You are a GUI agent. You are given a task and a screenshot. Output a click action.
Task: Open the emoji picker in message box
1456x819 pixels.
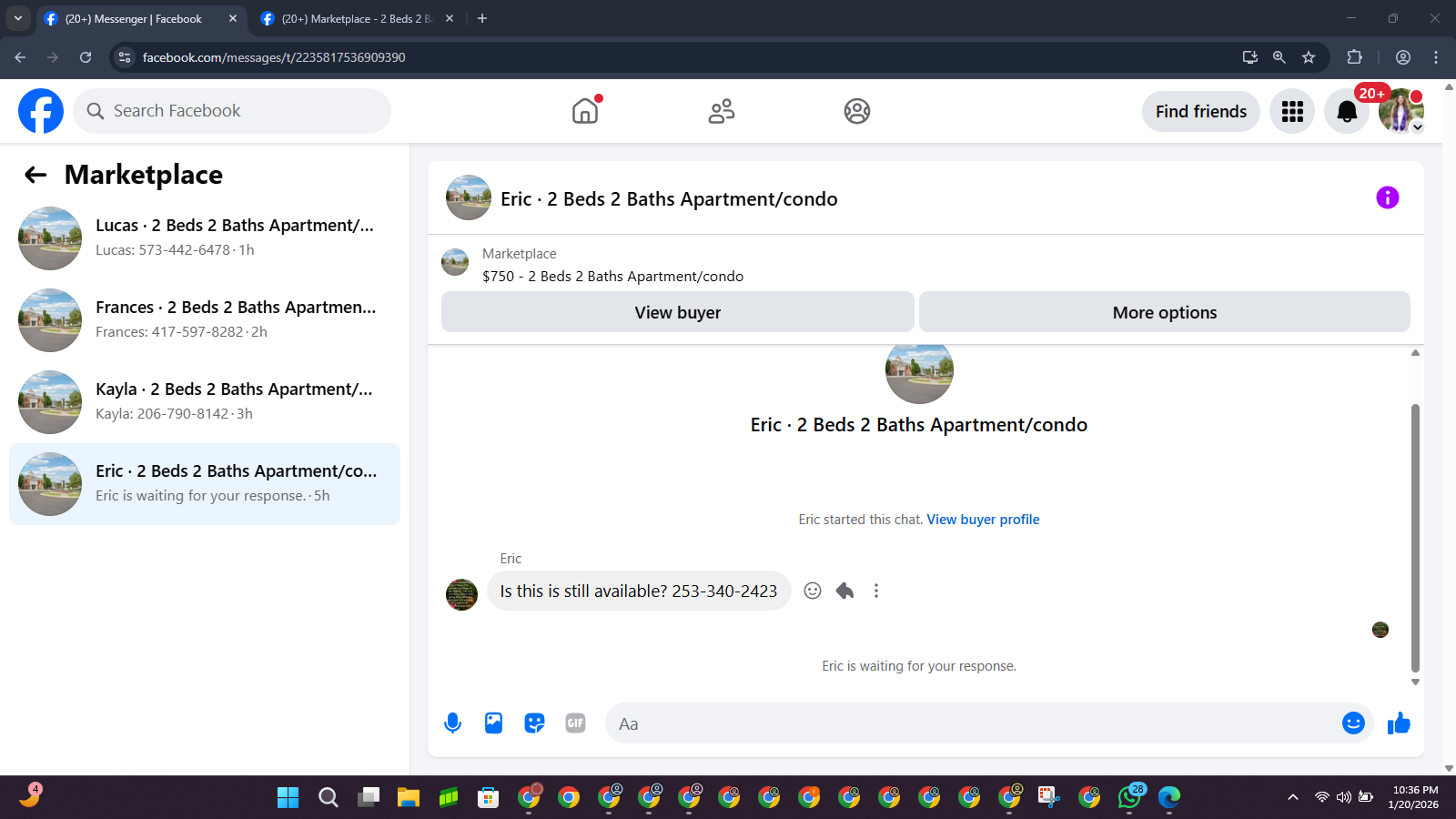click(x=1353, y=723)
